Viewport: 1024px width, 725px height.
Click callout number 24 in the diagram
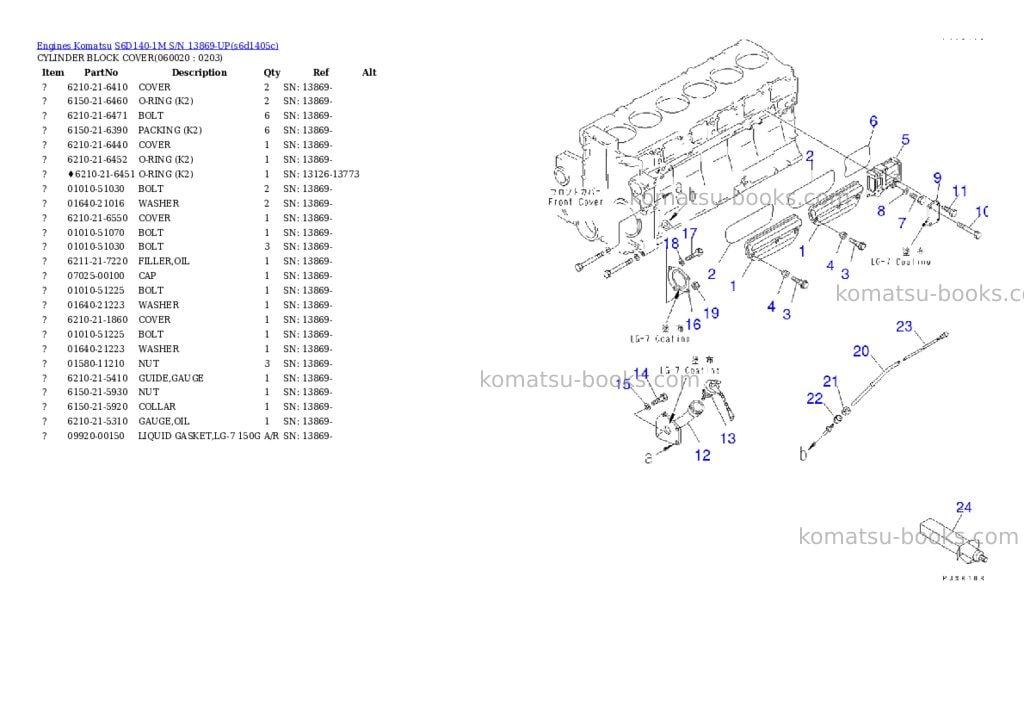(963, 508)
